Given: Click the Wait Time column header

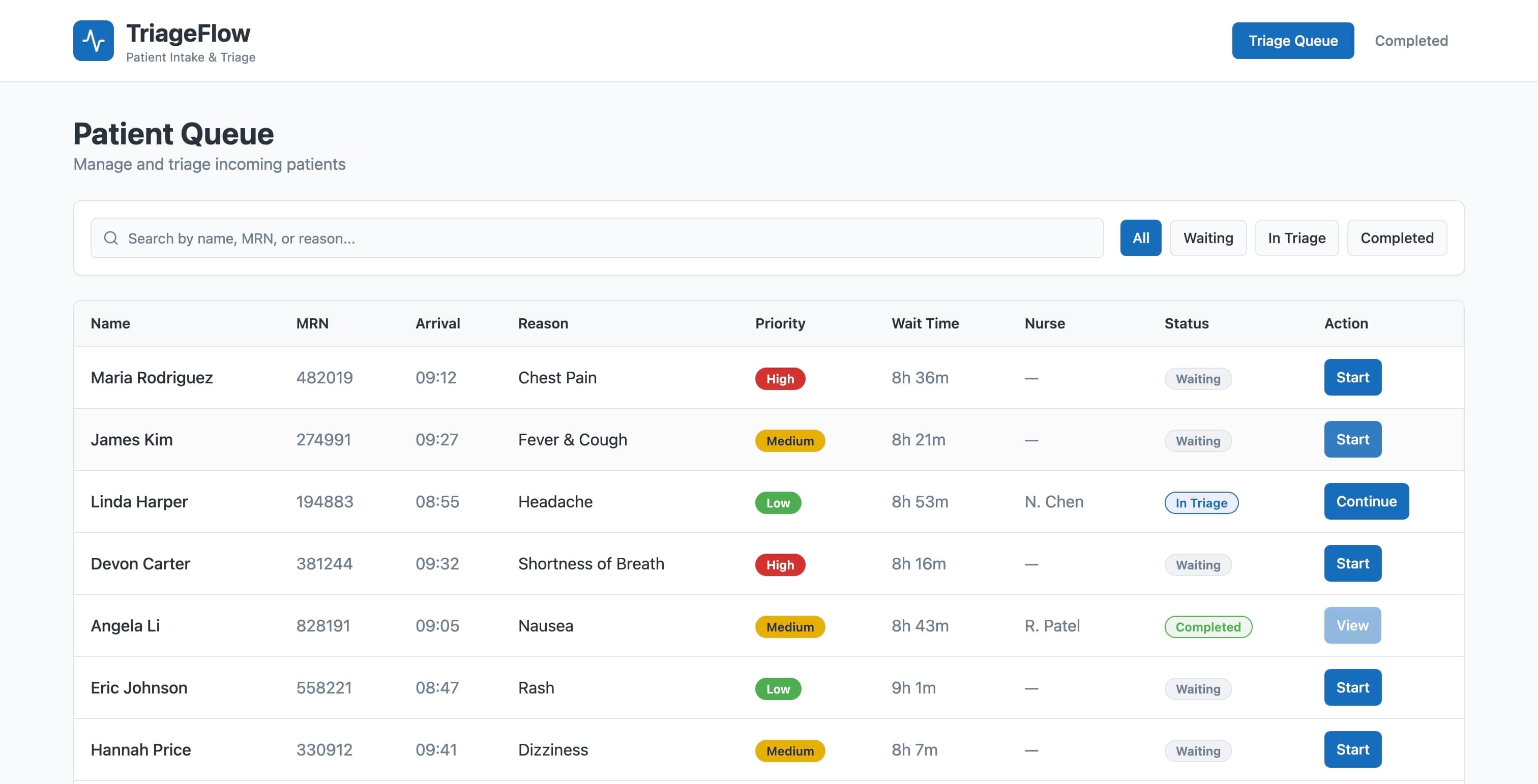Looking at the screenshot, I should point(925,323).
